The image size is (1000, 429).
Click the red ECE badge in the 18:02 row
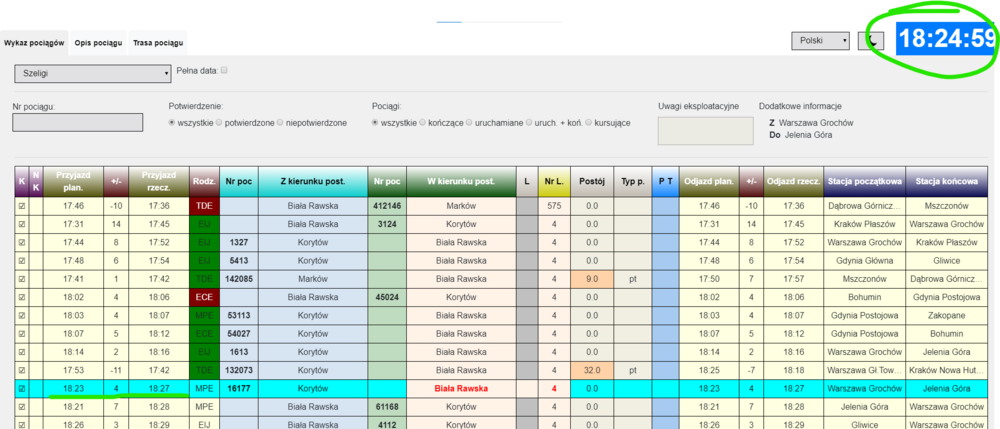point(204,296)
